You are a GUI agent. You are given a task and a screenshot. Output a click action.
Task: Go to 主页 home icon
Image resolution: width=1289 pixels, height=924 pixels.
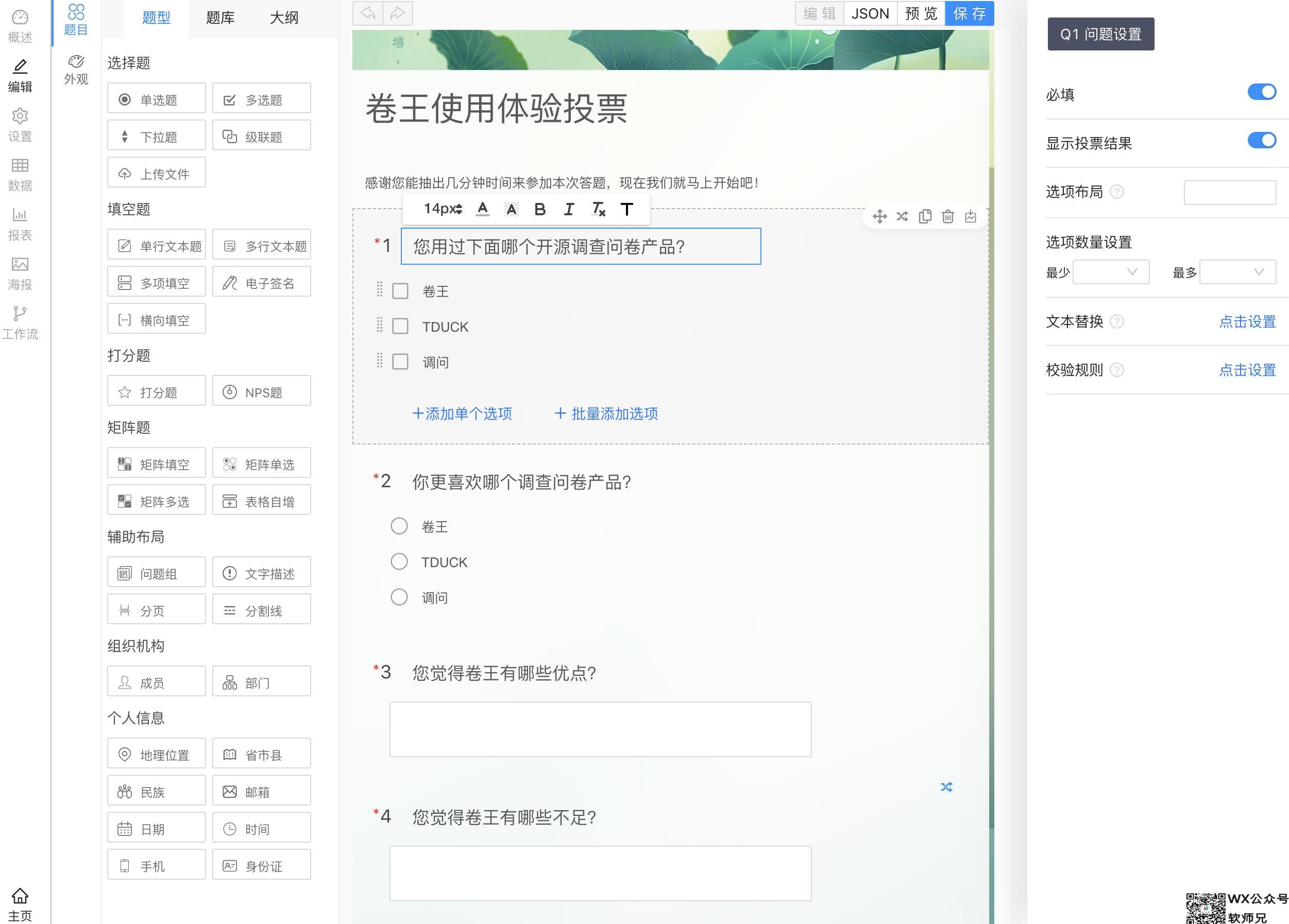click(20, 904)
